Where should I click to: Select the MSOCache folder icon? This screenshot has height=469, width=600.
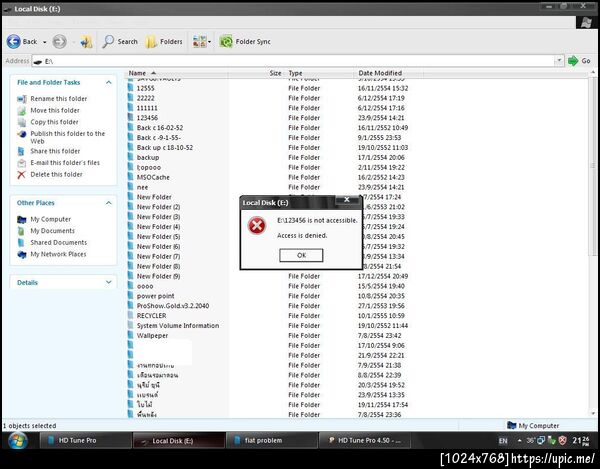pyautogui.click(x=130, y=177)
